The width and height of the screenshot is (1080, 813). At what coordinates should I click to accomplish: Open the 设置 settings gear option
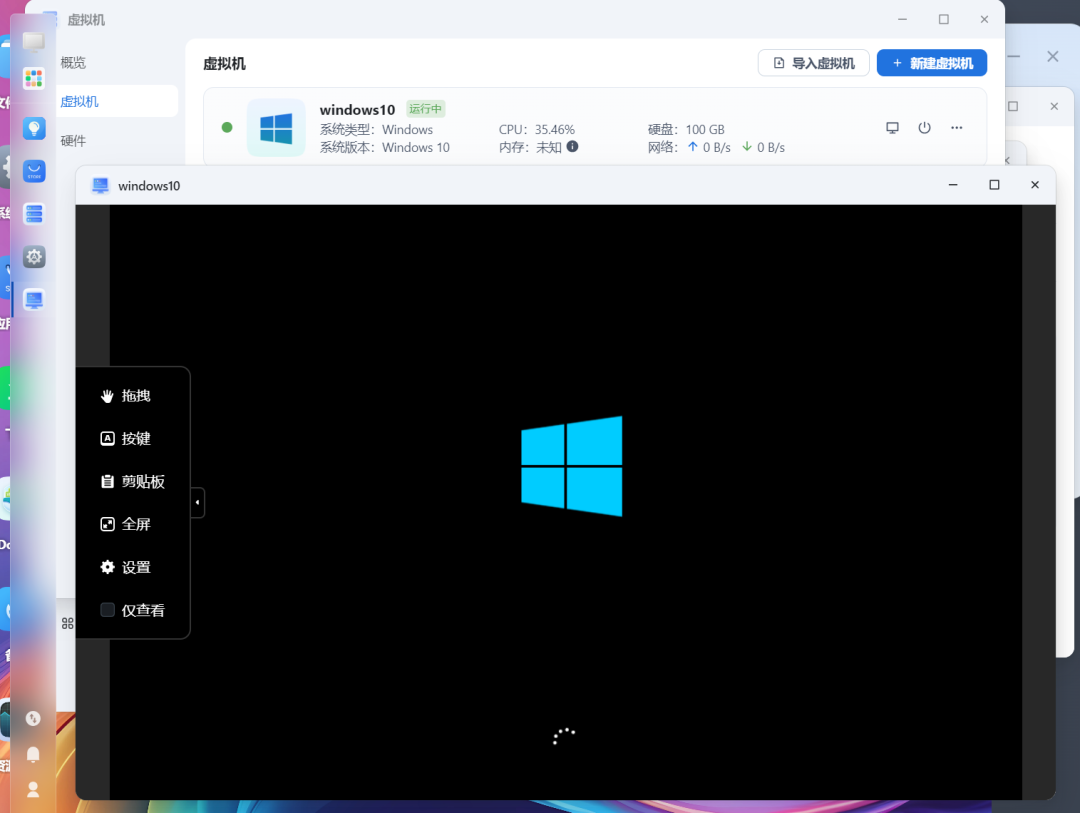[x=125, y=567]
